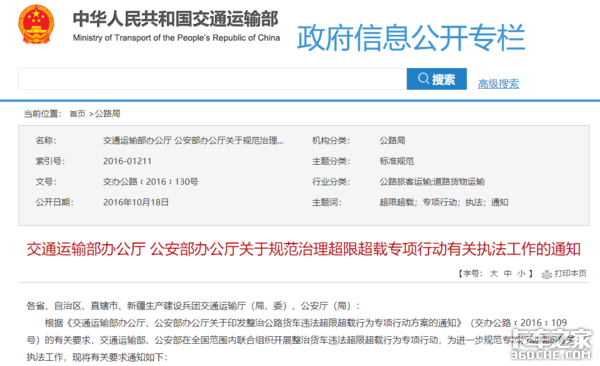The image size is (600, 366).
Task: Select publish date 2016年10月18日
Action: coord(136,203)
